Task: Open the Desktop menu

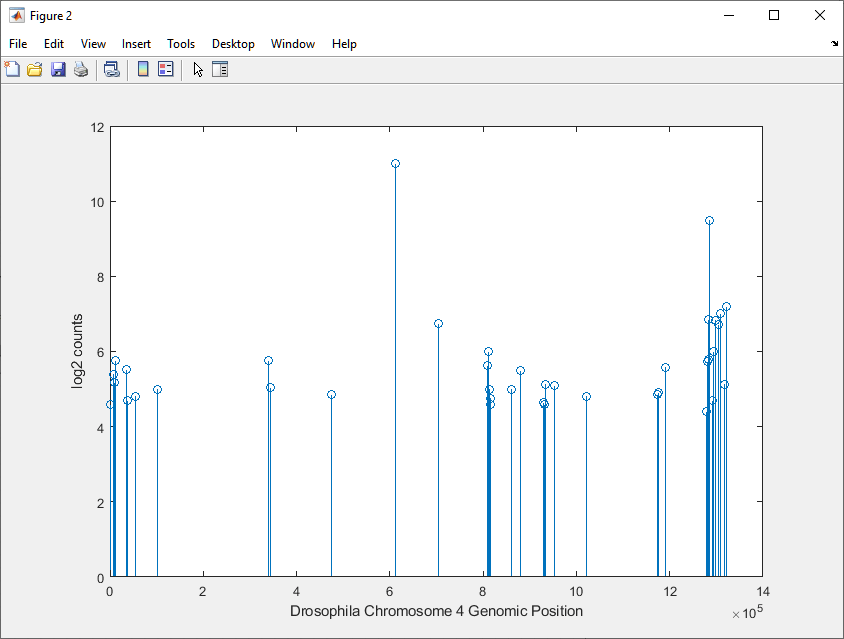Action: click(x=233, y=44)
